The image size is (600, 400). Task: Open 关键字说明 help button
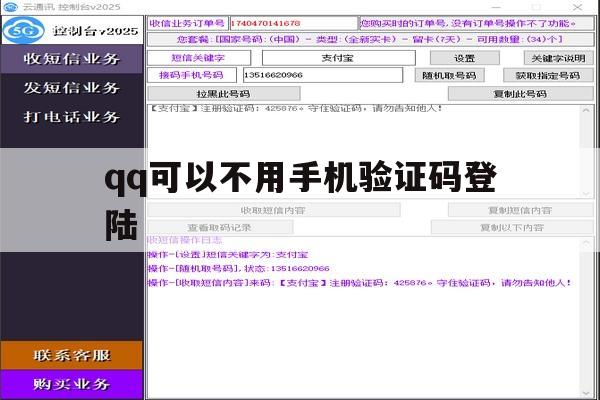[558, 58]
